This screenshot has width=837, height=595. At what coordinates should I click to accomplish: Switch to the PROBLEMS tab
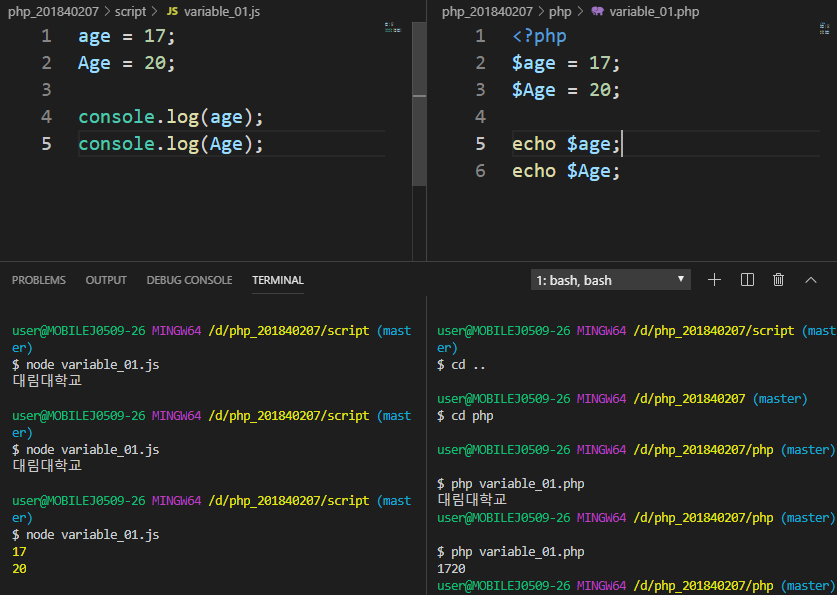pyautogui.click(x=38, y=280)
